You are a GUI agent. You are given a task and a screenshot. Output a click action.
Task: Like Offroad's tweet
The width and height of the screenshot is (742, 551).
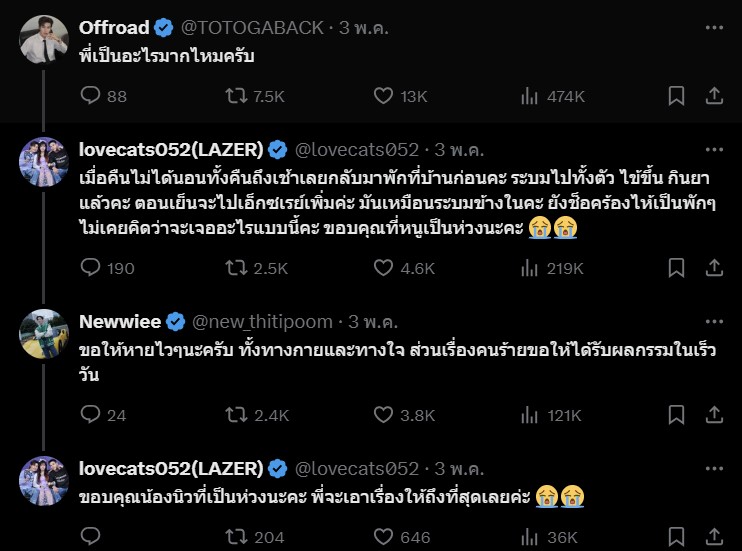tap(383, 96)
